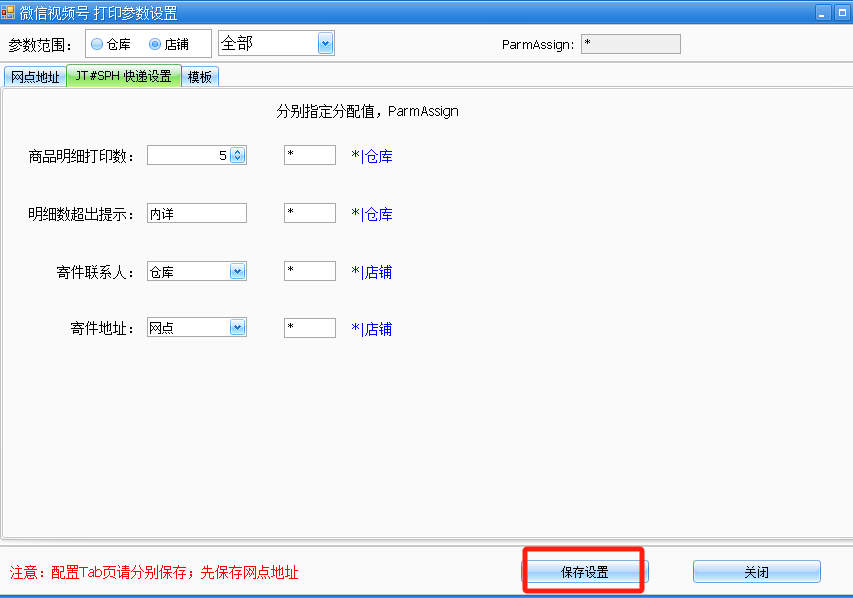Click the 商品明细打印数 label
Image resolution: width=853 pixels, height=598 pixels.
click(x=82, y=157)
